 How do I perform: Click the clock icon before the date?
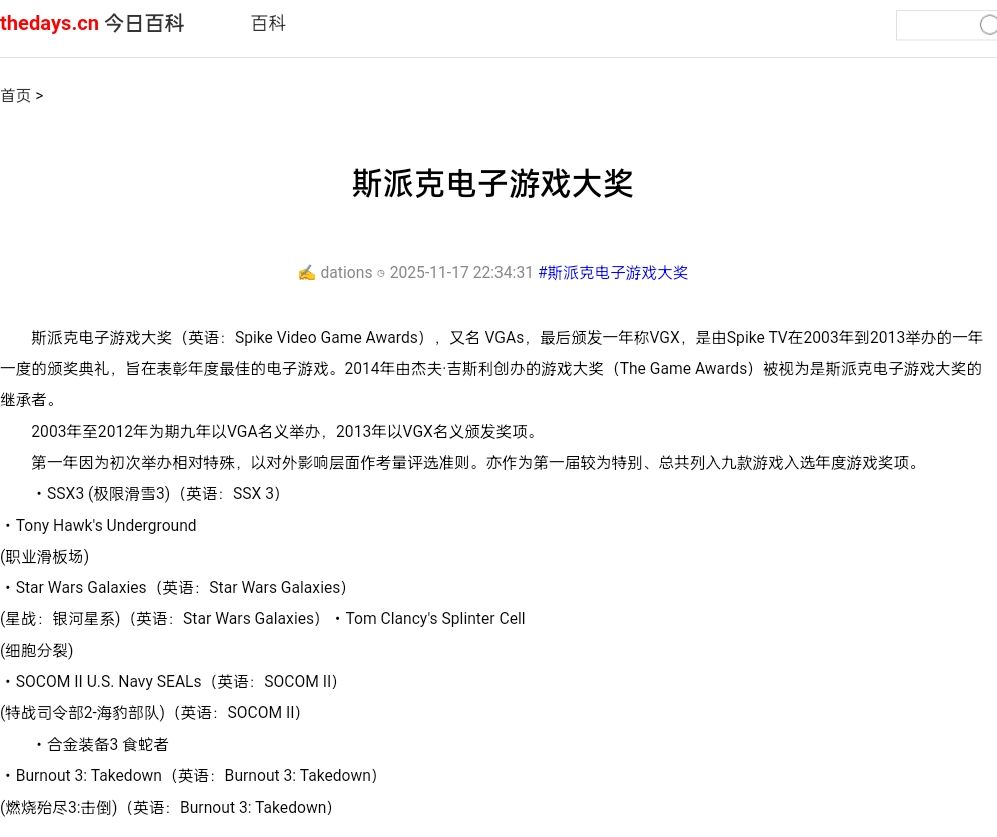point(381,273)
